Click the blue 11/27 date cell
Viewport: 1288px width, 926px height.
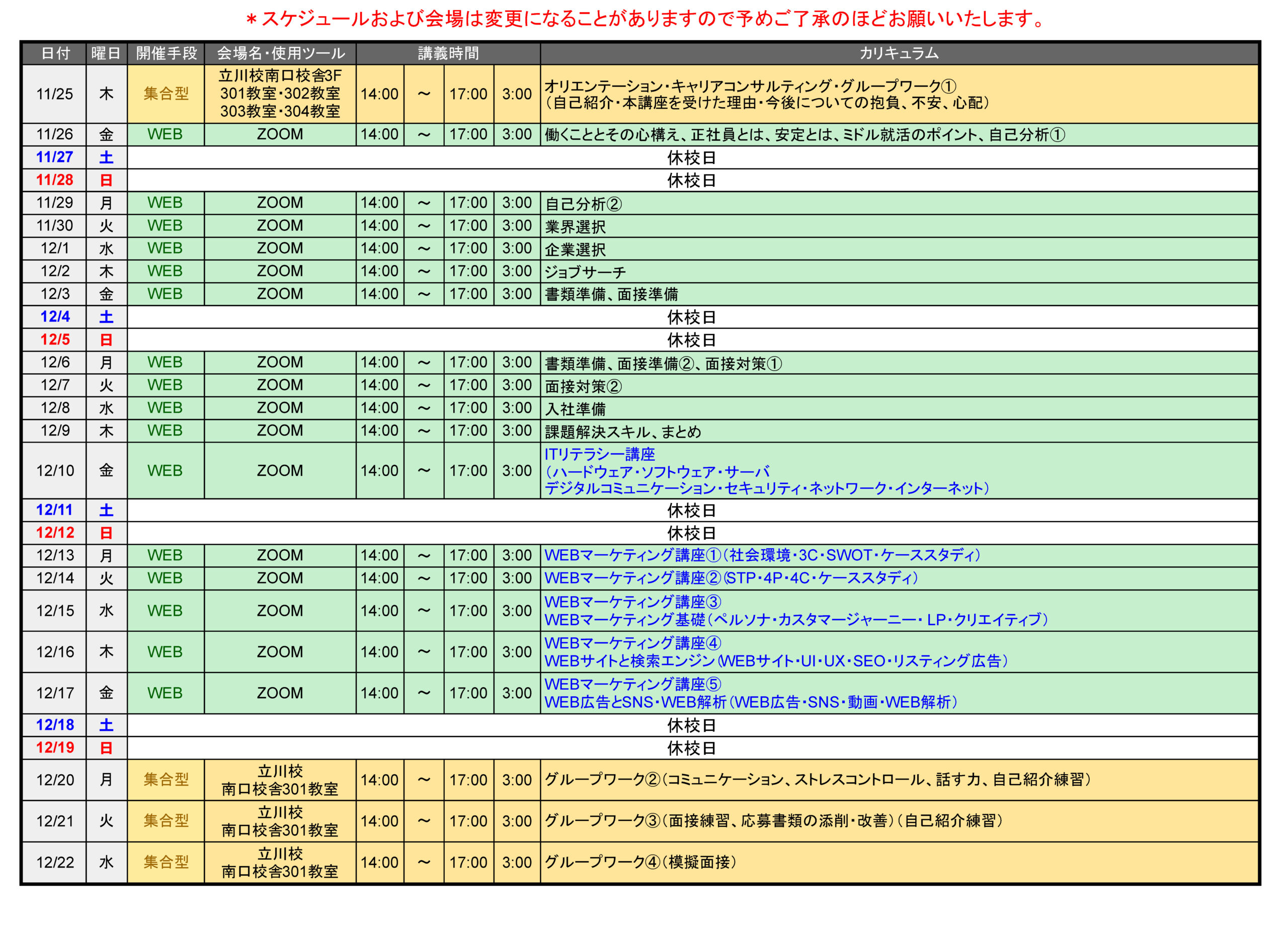[54, 157]
